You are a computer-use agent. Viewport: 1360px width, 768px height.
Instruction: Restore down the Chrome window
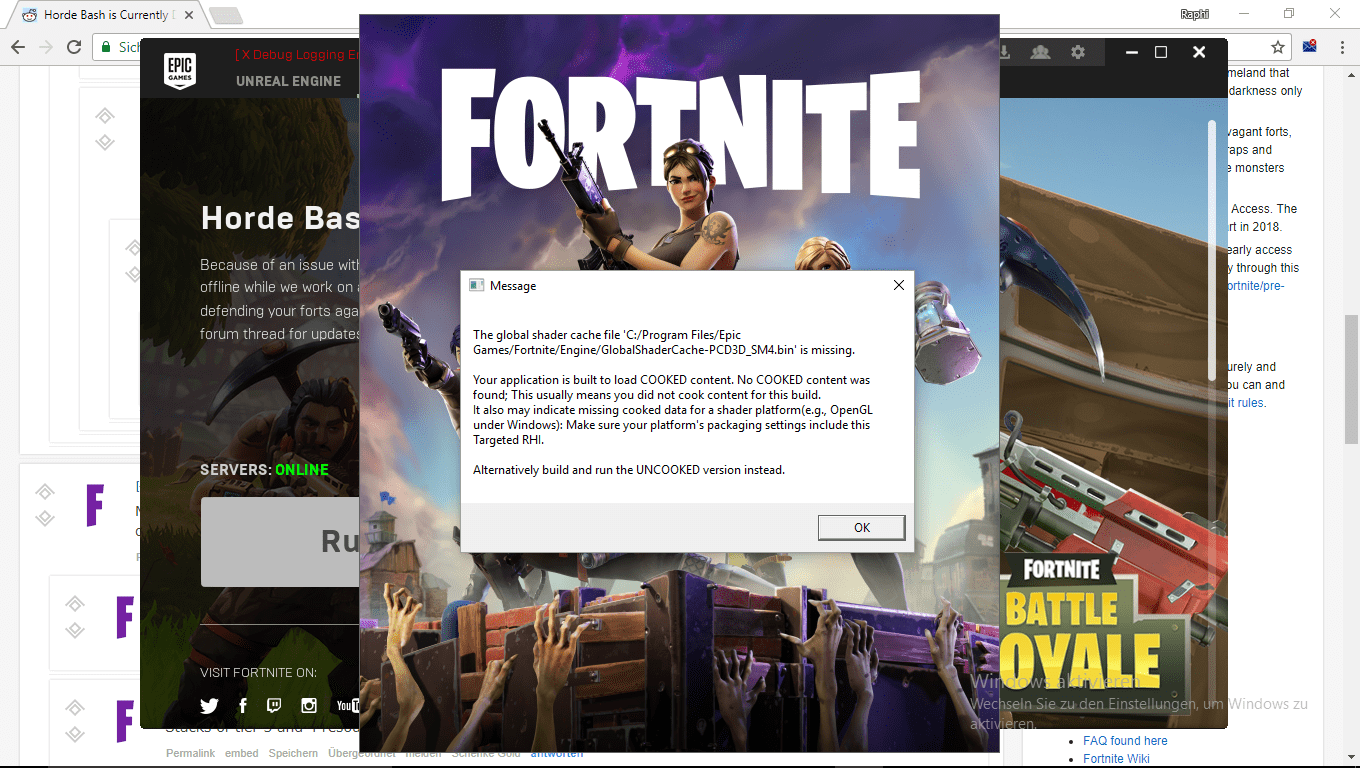coord(1289,14)
